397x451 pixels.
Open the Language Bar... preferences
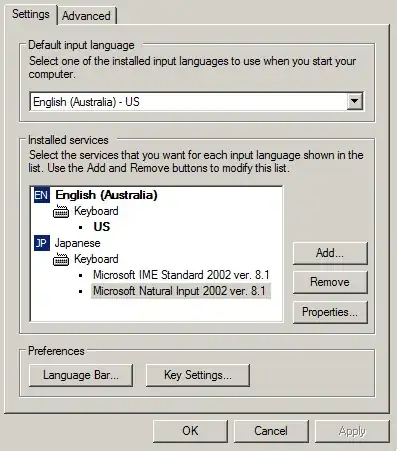point(81,375)
